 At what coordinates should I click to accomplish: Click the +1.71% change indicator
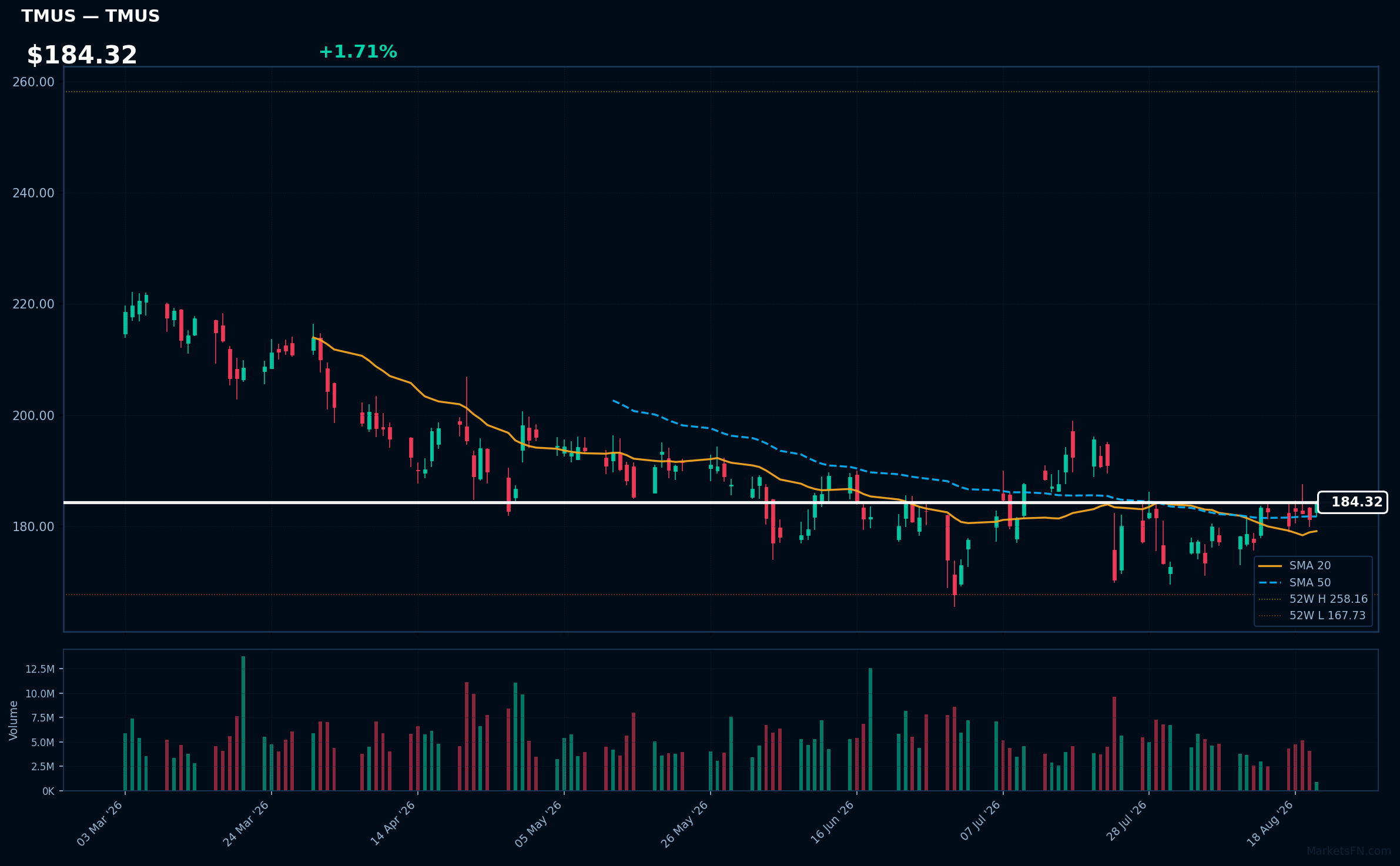click(358, 52)
